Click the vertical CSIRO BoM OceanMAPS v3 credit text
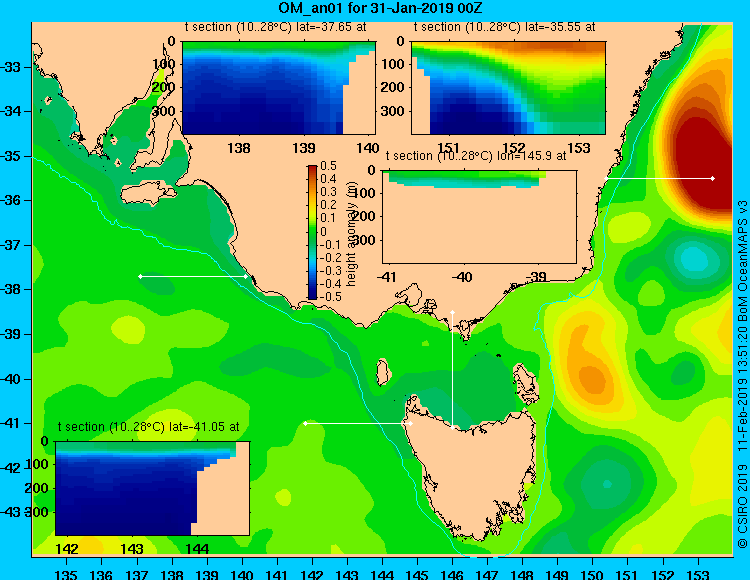 pos(742,375)
